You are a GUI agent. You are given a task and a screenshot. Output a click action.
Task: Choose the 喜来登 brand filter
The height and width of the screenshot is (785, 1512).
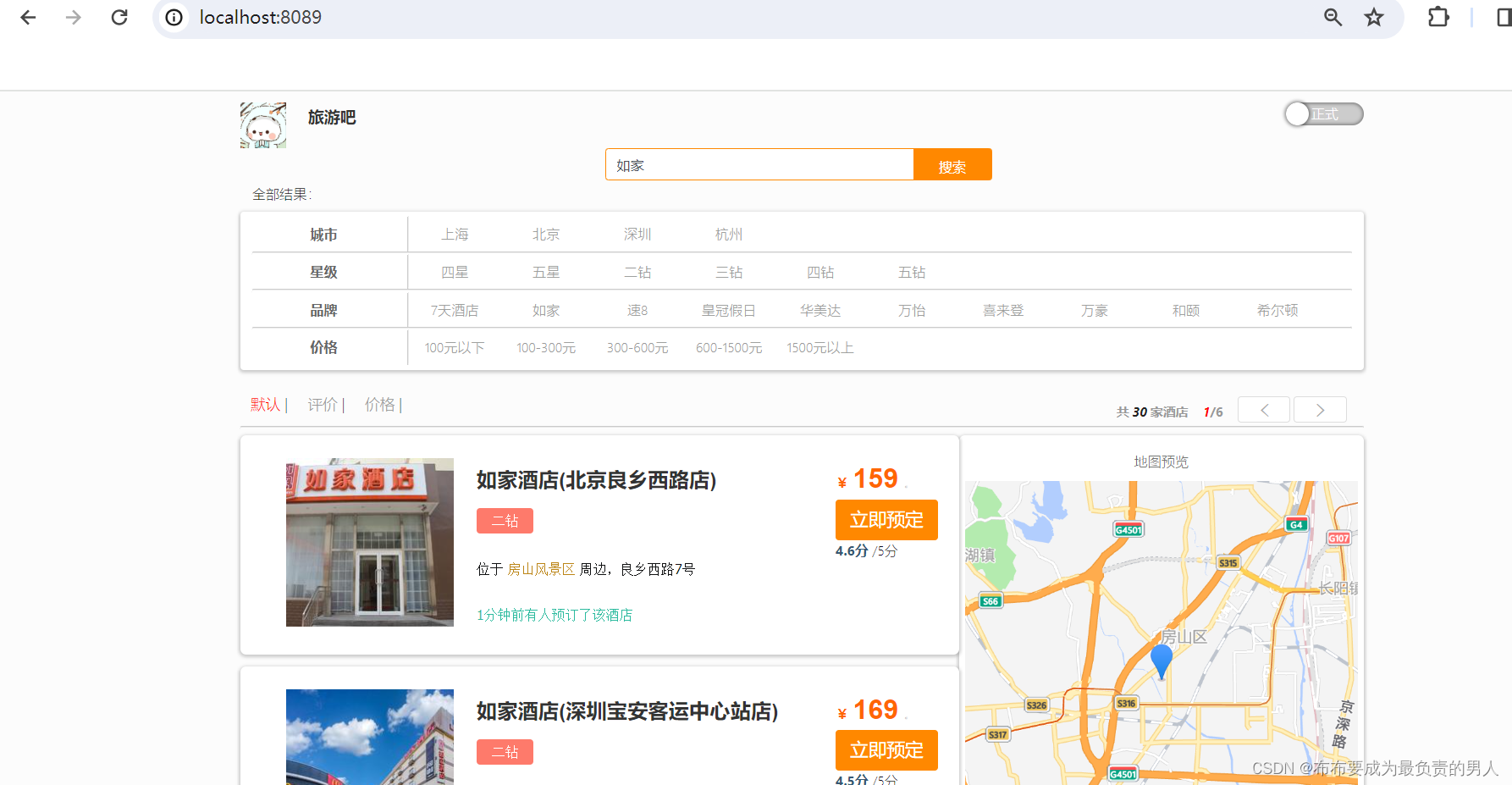tap(1003, 311)
